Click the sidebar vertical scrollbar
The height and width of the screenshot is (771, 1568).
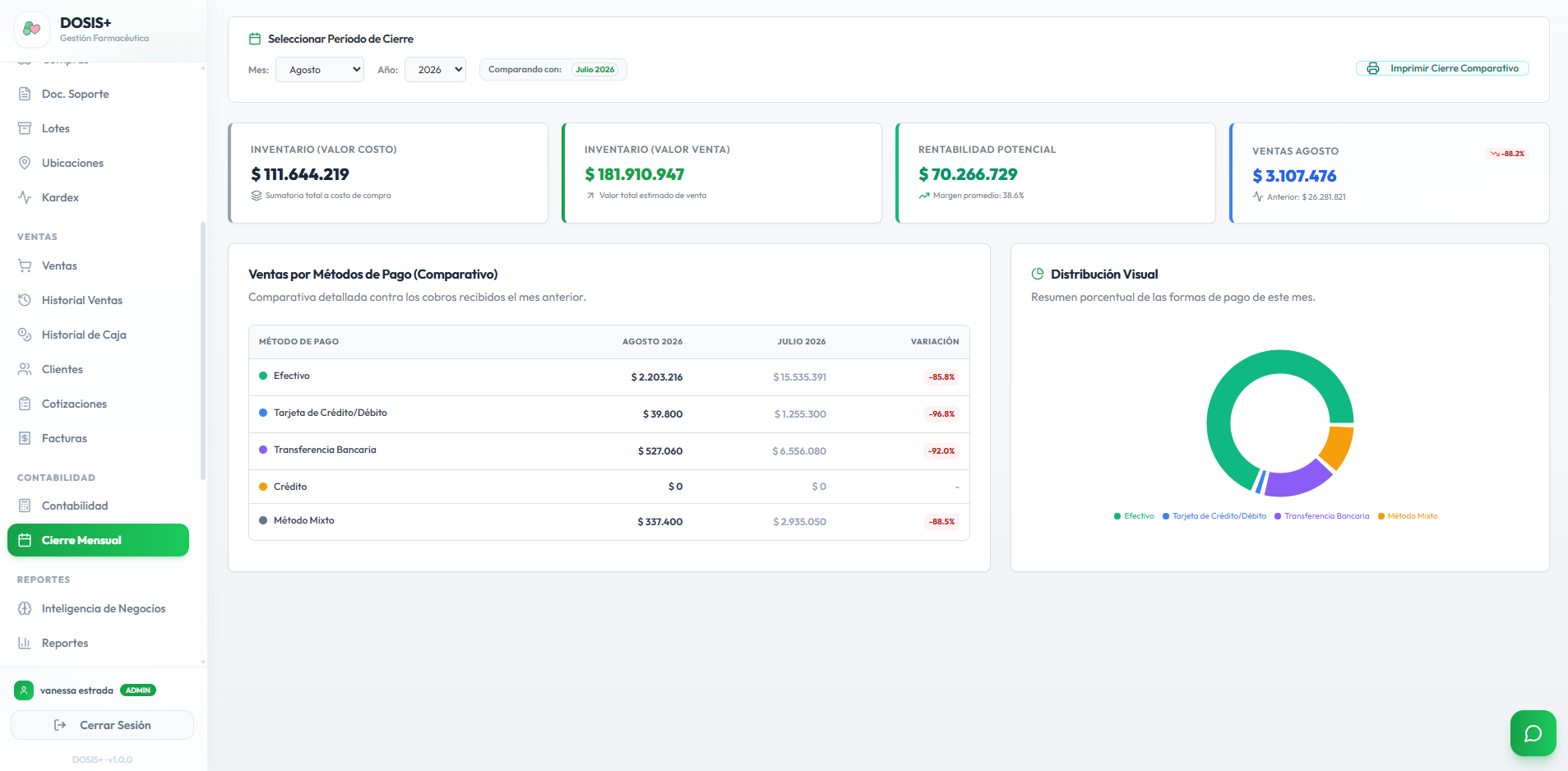[203, 351]
